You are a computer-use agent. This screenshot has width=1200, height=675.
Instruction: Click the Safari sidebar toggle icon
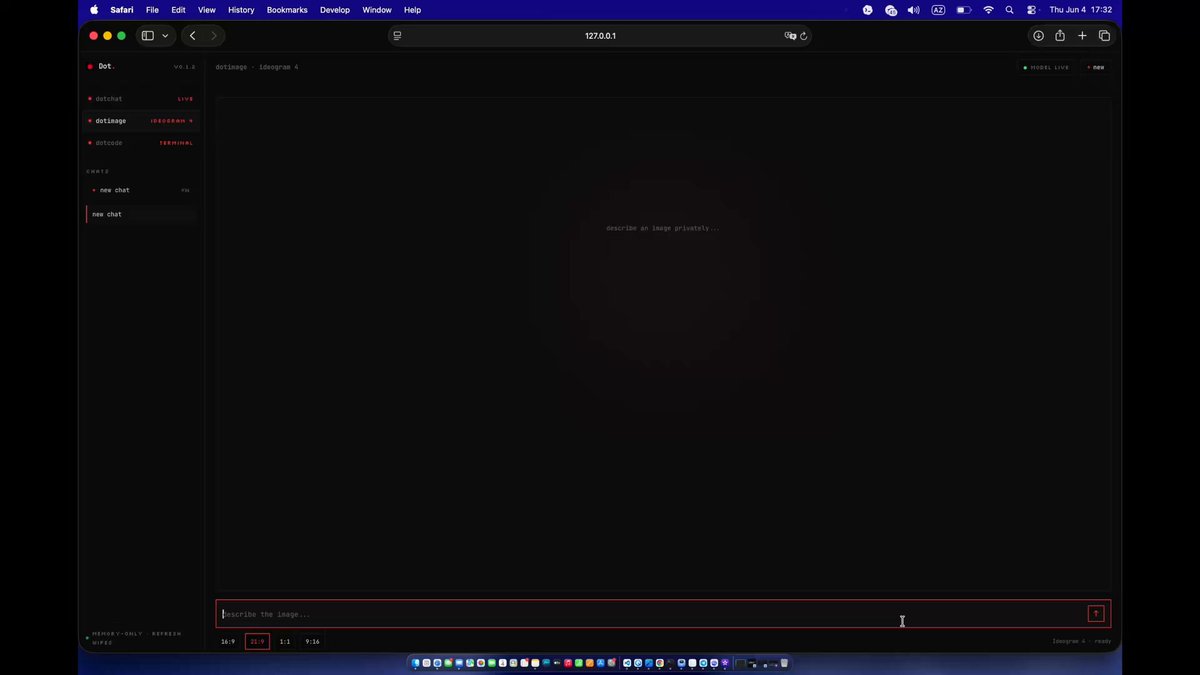pos(147,36)
